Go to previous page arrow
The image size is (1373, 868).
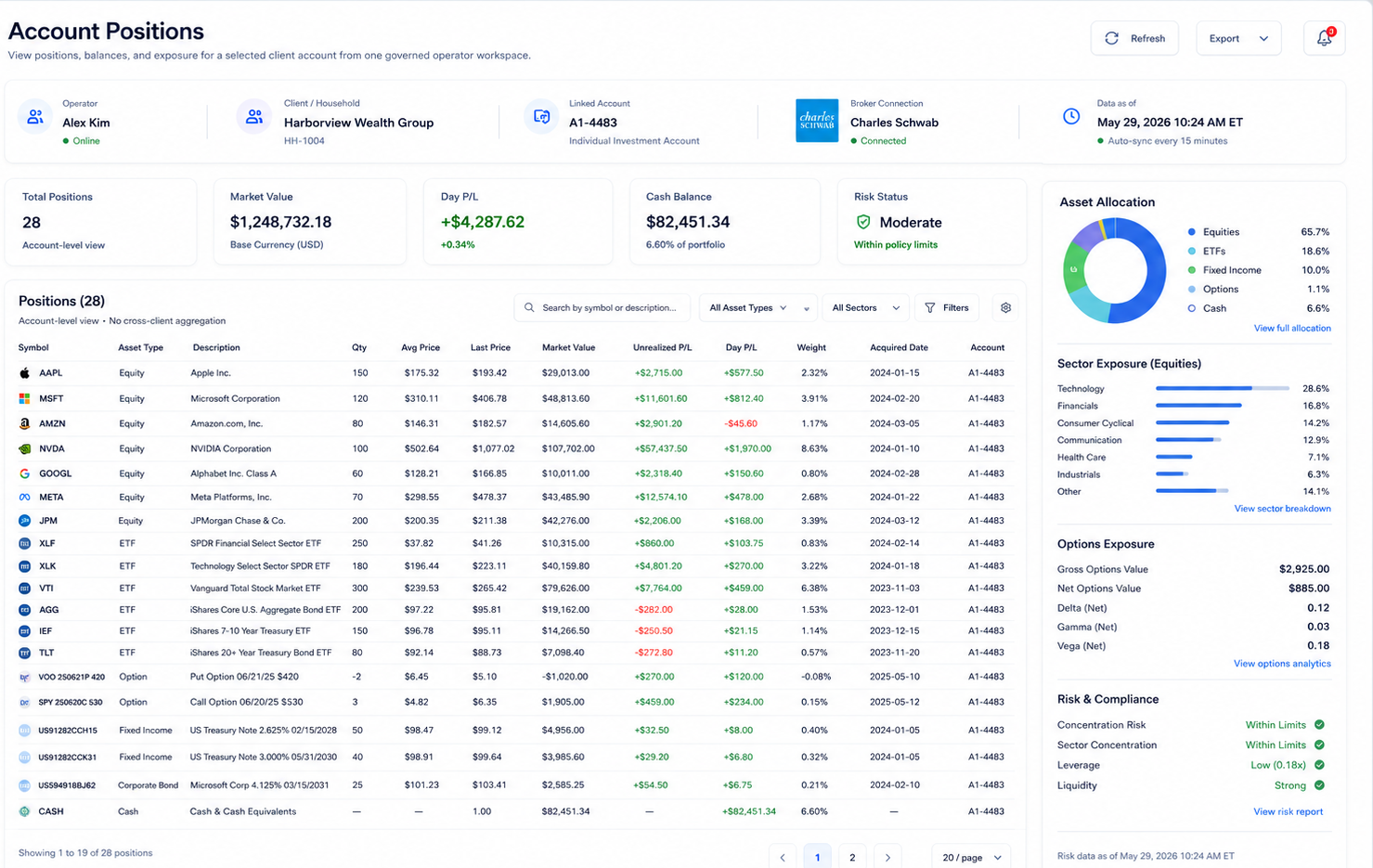783,857
